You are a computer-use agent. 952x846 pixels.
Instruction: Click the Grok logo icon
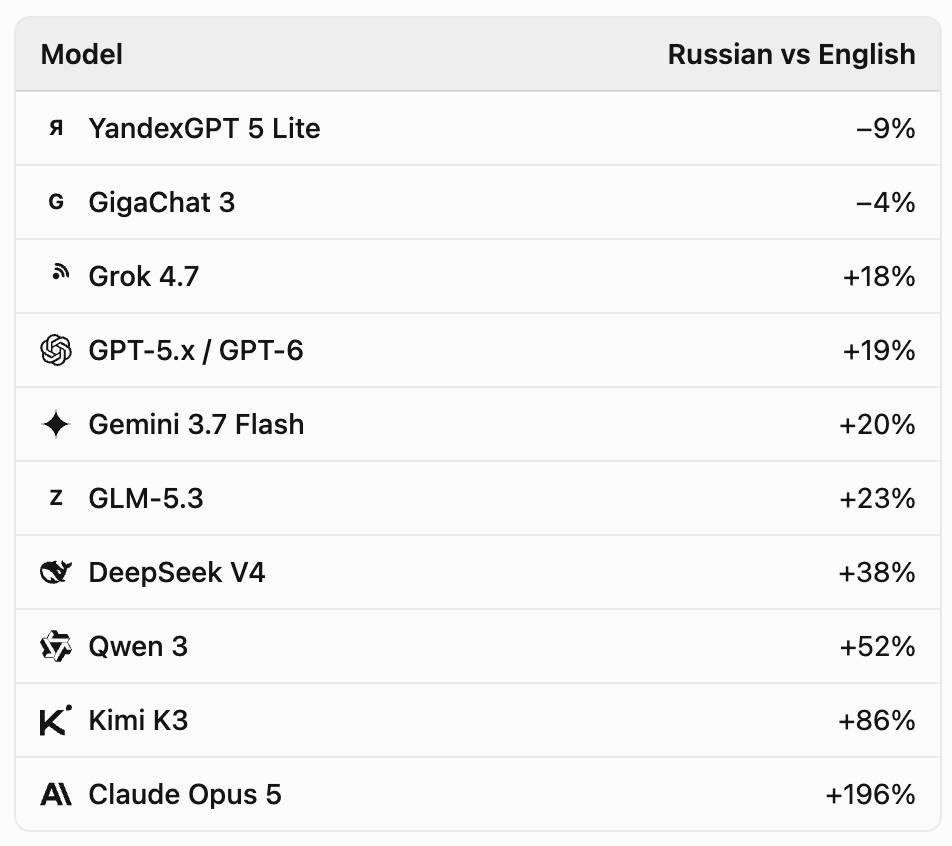point(60,273)
